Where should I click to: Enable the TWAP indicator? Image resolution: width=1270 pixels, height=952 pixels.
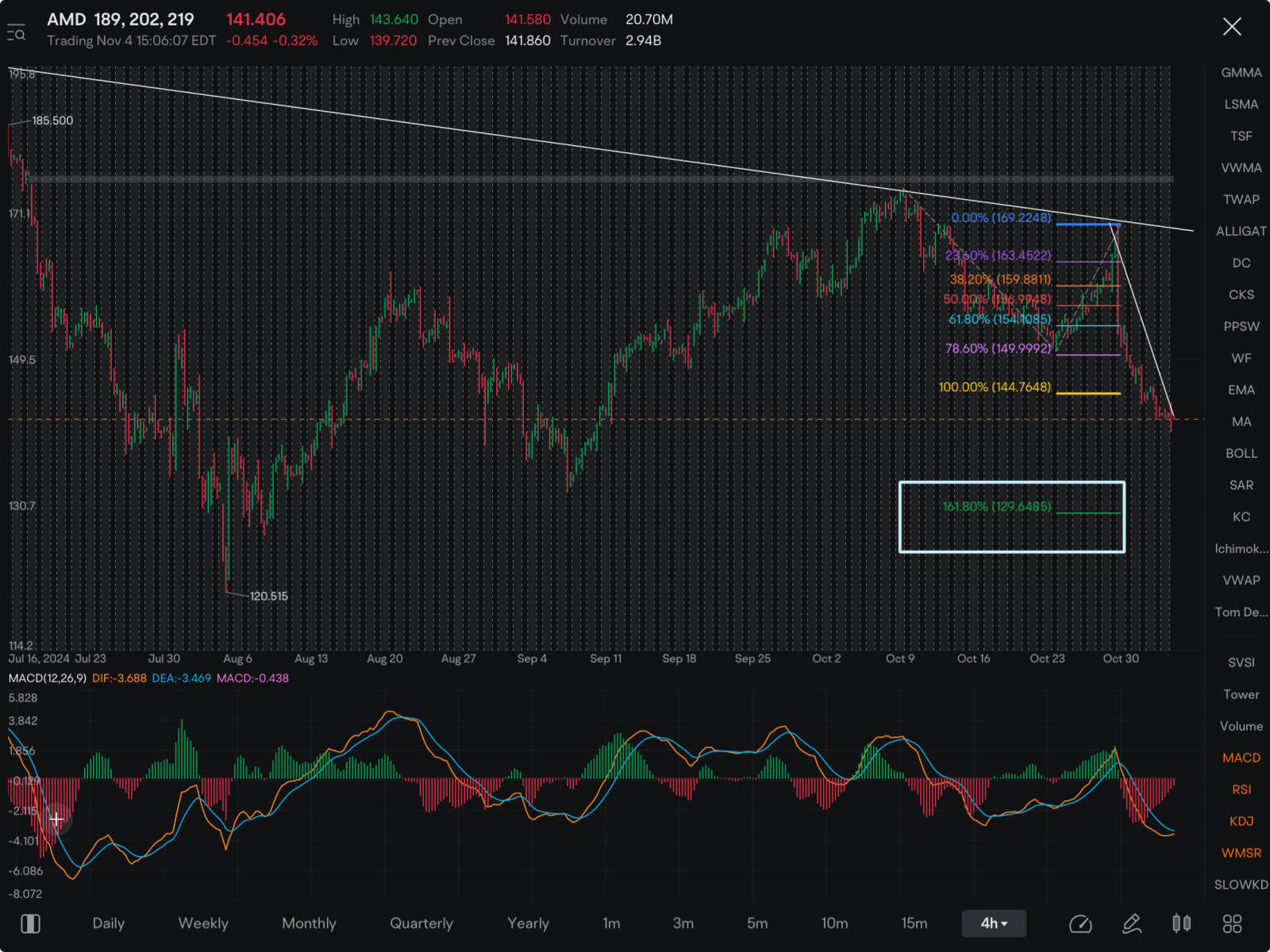(1241, 199)
